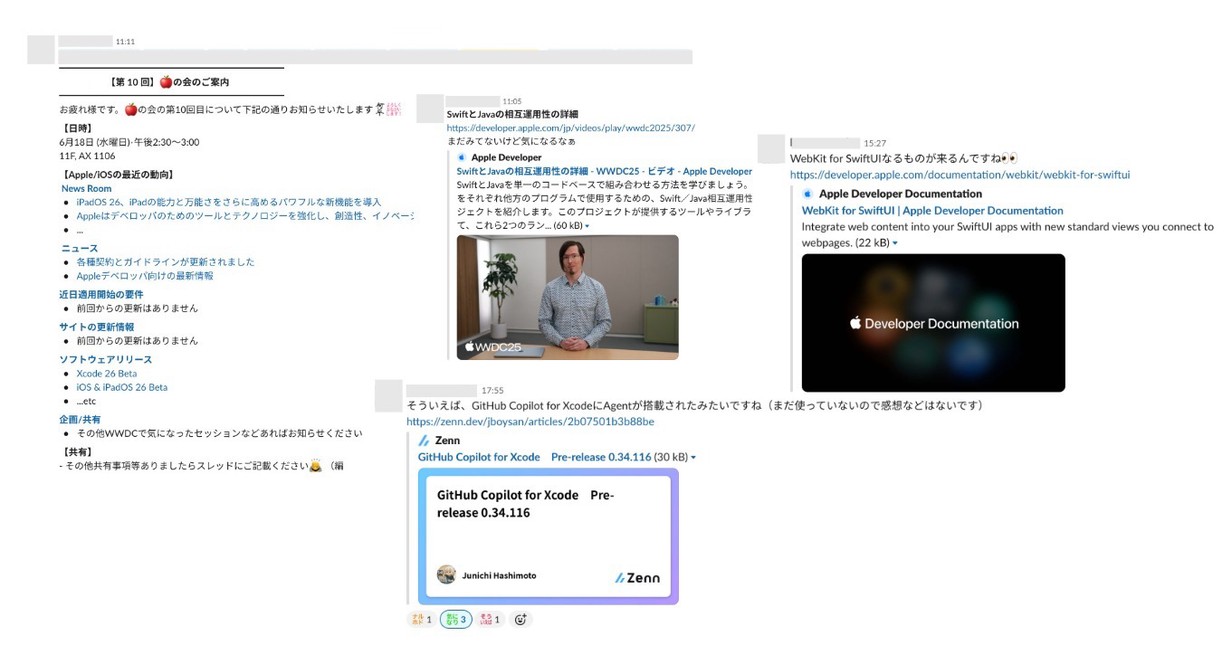
Task: Click the 11:05 message timestamp
Action: pos(512,101)
